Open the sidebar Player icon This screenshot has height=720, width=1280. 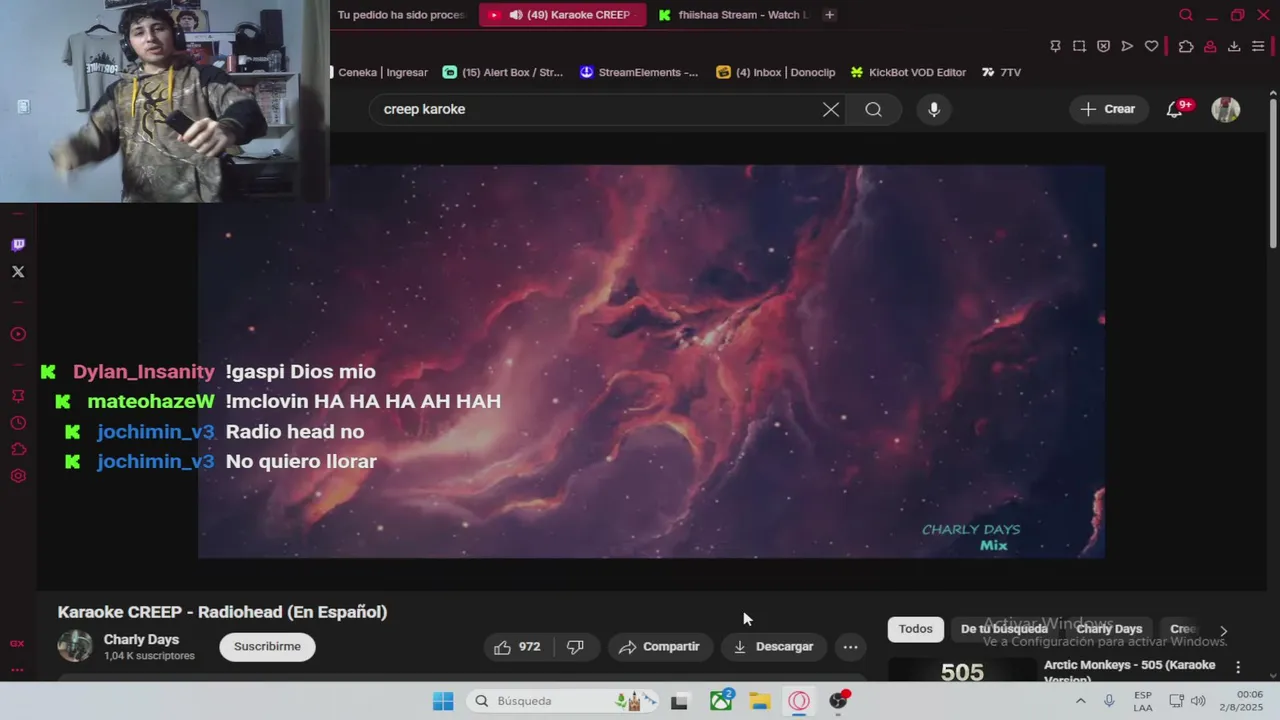click(x=18, y=334)
